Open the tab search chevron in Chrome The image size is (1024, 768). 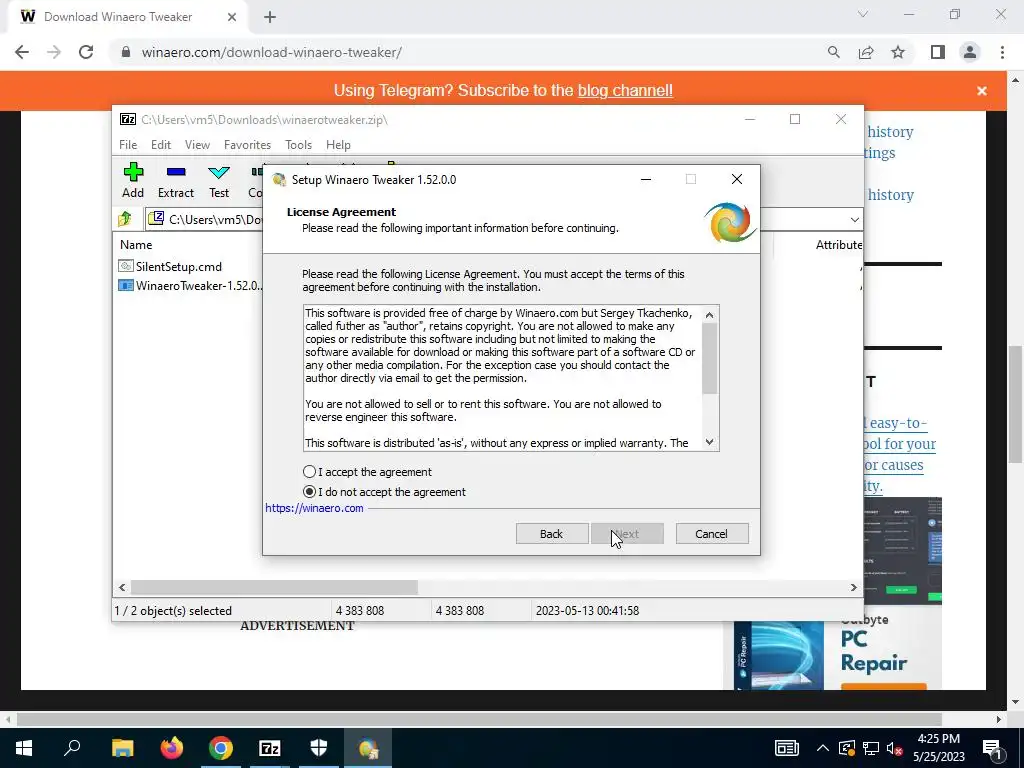[x=863, y=14]
